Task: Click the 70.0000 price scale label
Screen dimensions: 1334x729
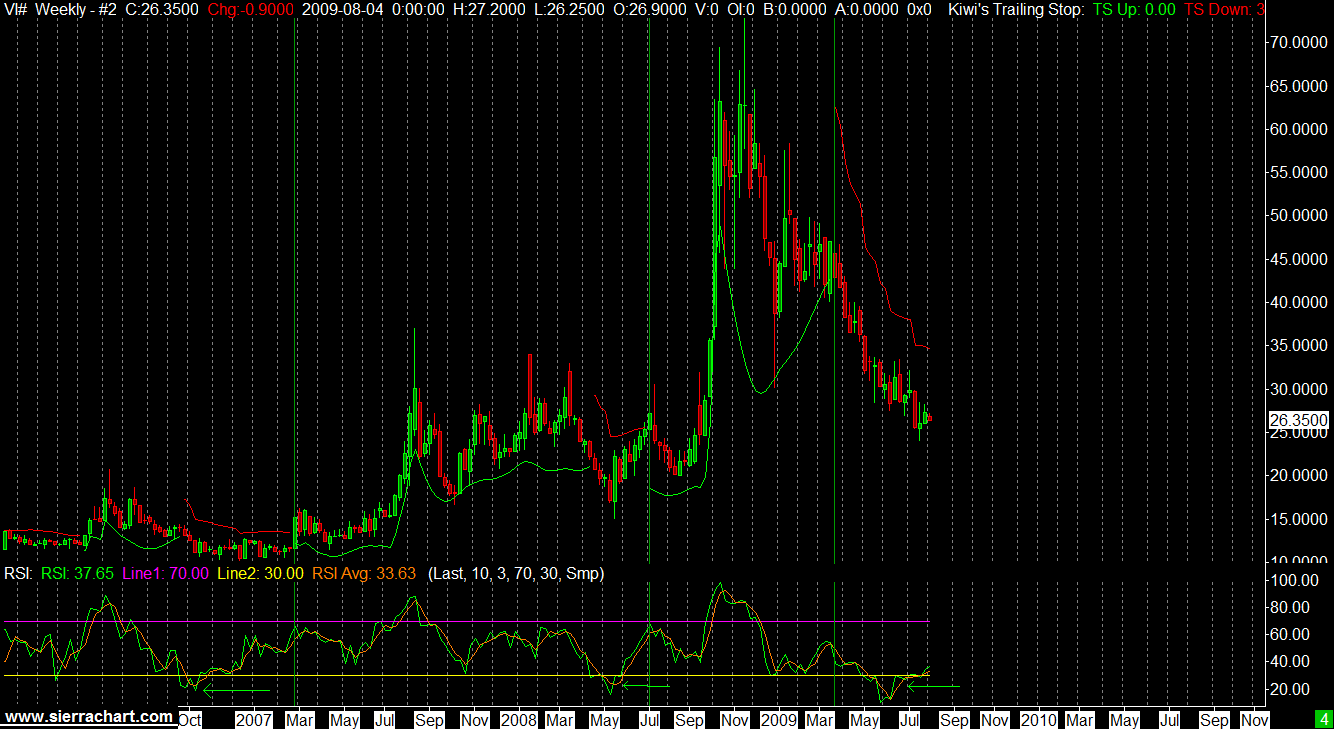Action: 1298,43
